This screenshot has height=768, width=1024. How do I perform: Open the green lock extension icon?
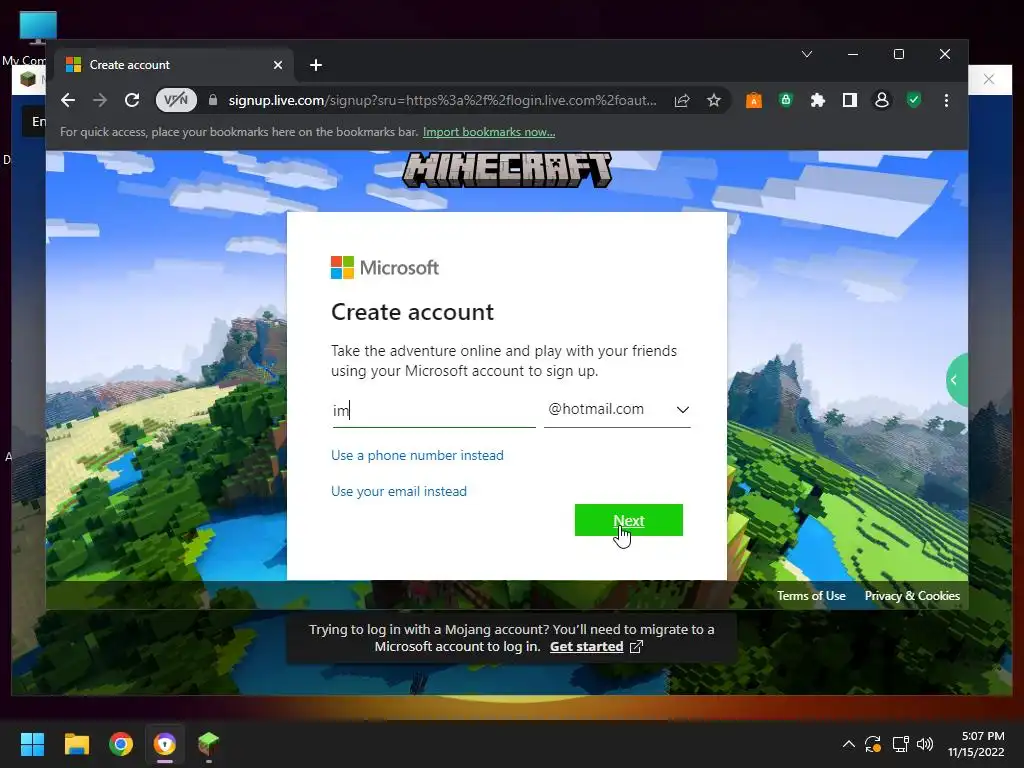(x=786, y=100)
